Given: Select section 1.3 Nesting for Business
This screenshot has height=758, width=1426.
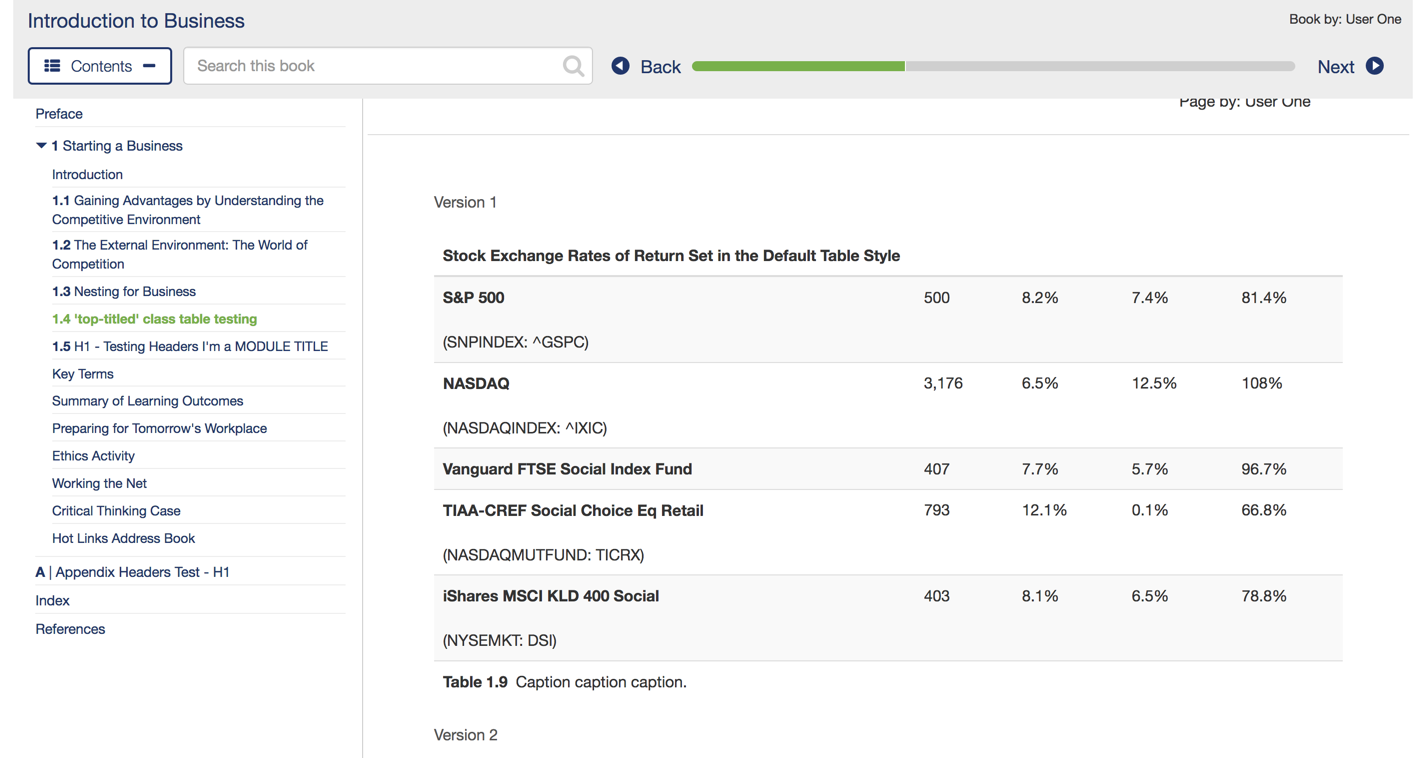Looking at the screenshot, I should click(124, 291).
